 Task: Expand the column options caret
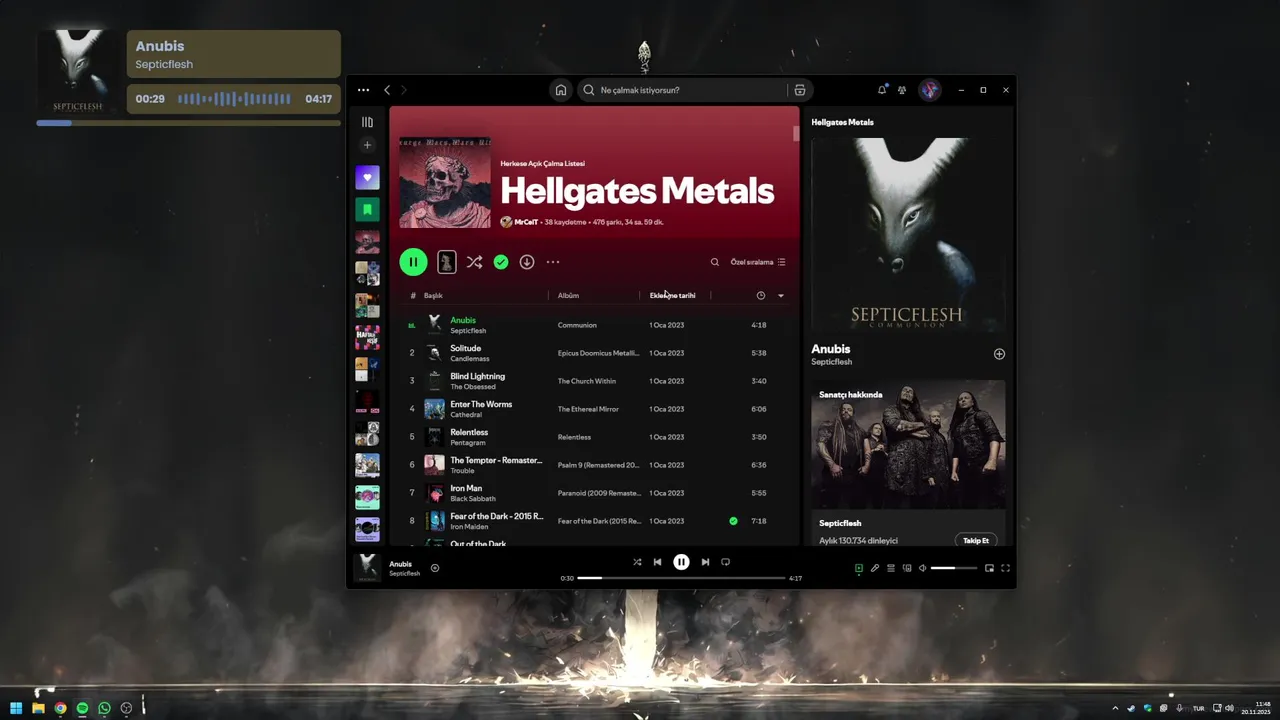781,296
